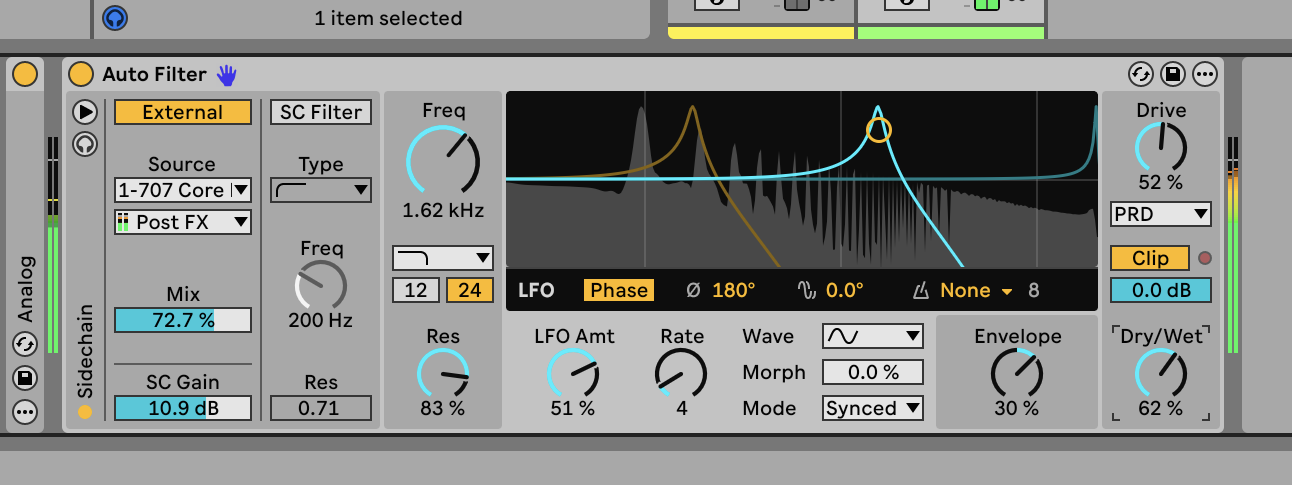Select the 24 dB slope button

[470, 290]
